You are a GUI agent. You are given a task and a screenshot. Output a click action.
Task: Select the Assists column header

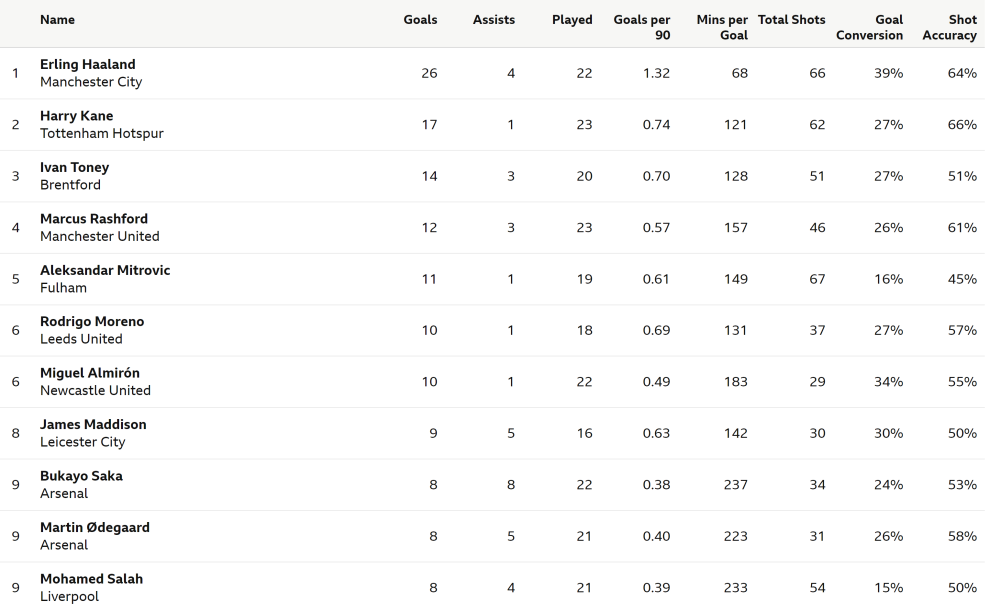[494, 20]
